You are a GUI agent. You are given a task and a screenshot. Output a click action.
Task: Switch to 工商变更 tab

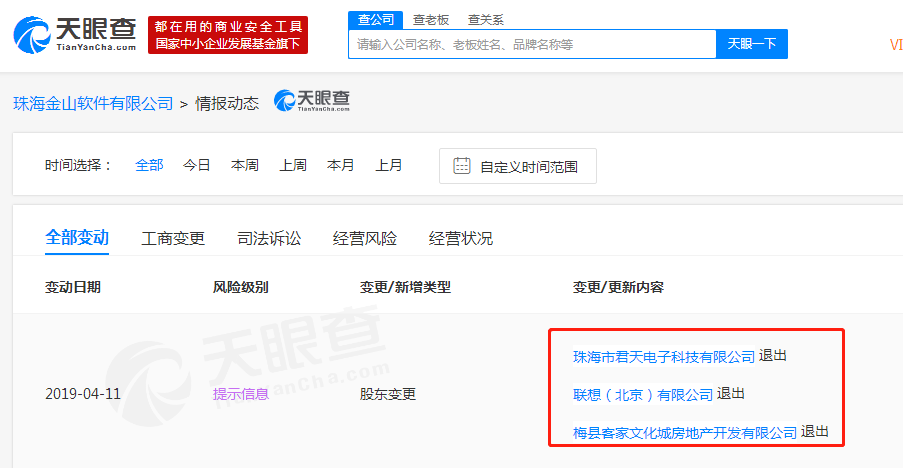click(173, 238)
